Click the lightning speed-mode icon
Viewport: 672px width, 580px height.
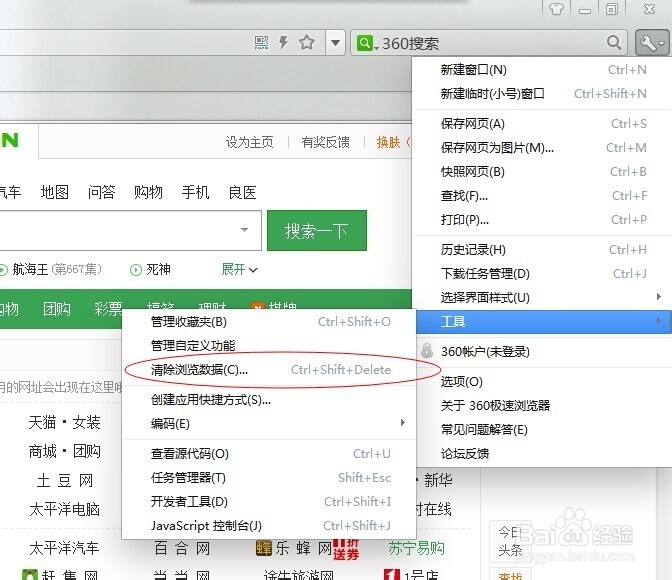[x=283, y=42]
